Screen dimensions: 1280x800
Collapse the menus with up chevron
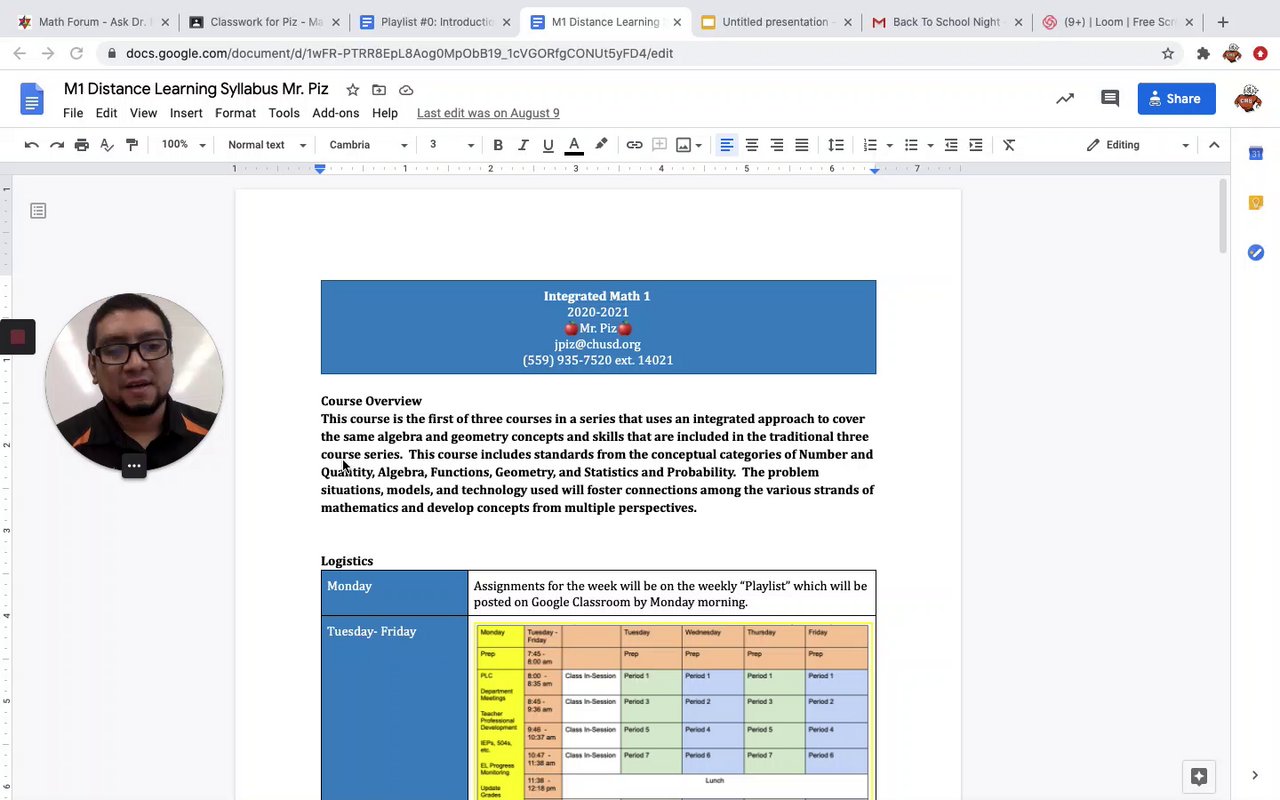coord(1214,145)
